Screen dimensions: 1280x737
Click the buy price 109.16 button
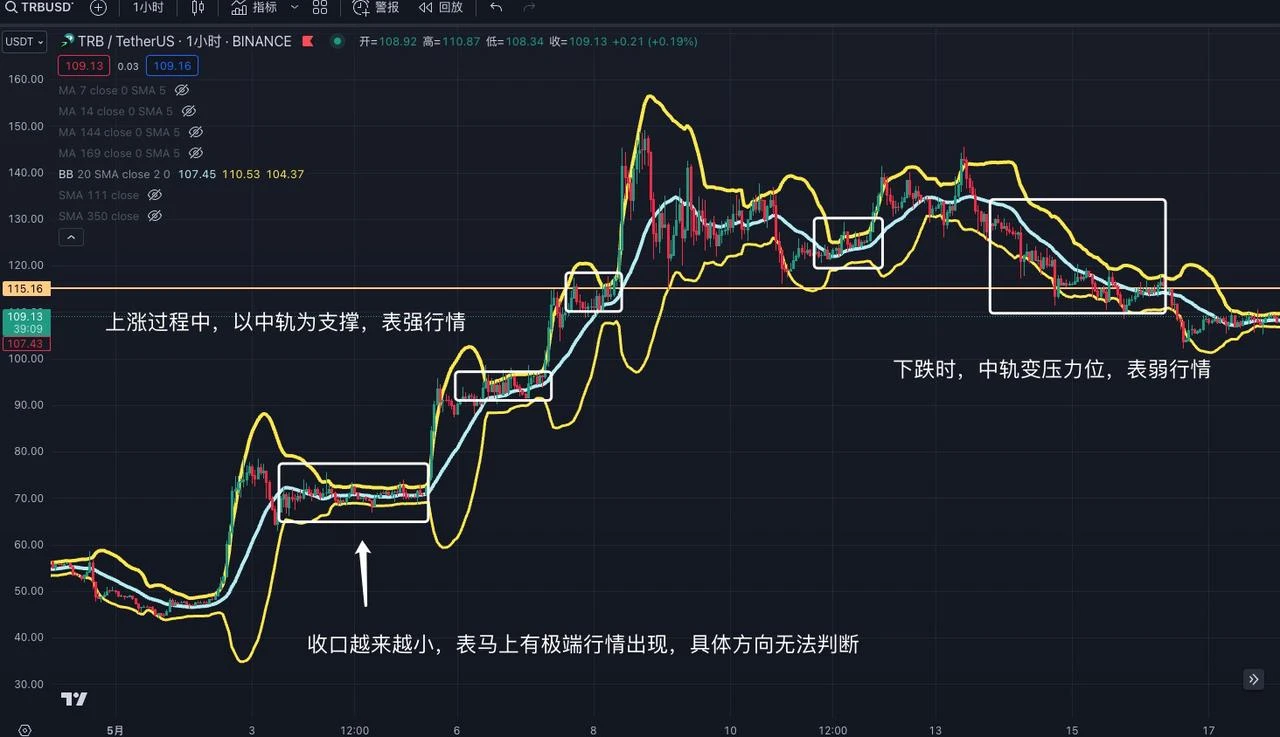coord(172,66)
